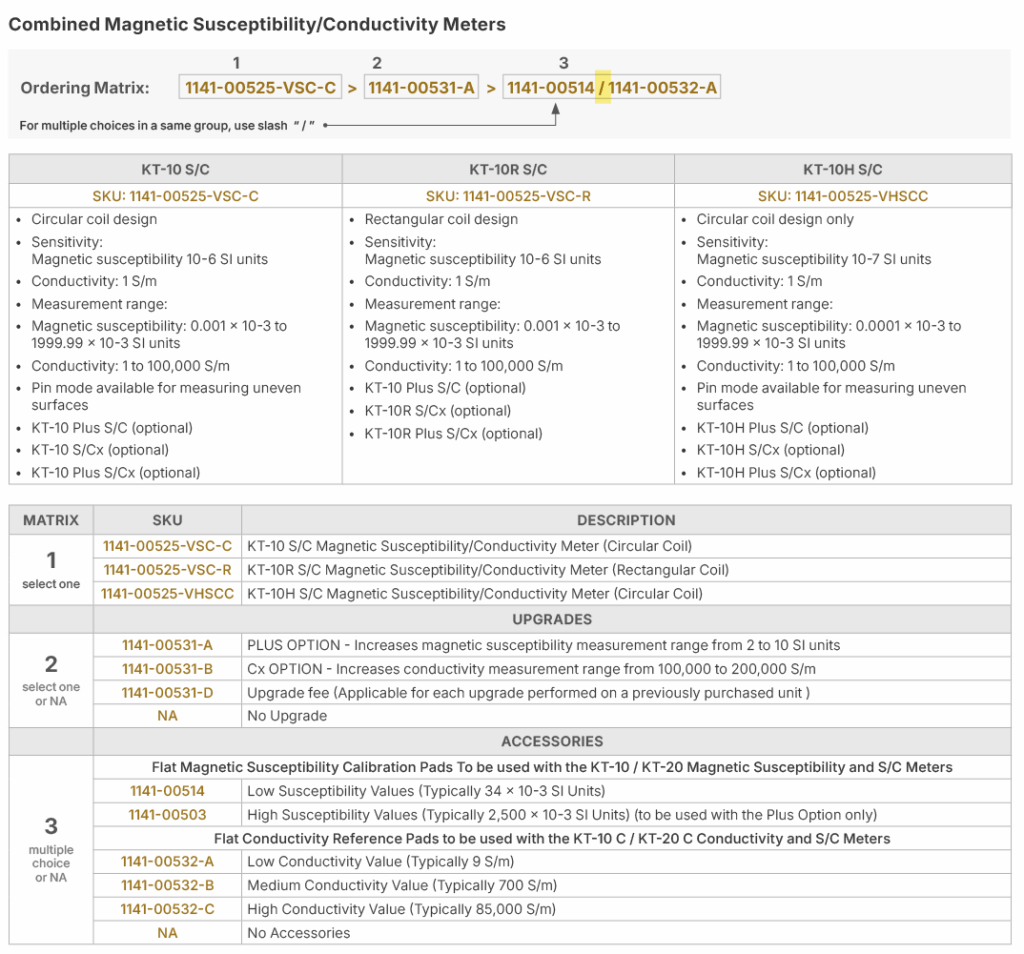
Task: Click SKU cell '1141-00531-B'
Action: pos(167,669)
